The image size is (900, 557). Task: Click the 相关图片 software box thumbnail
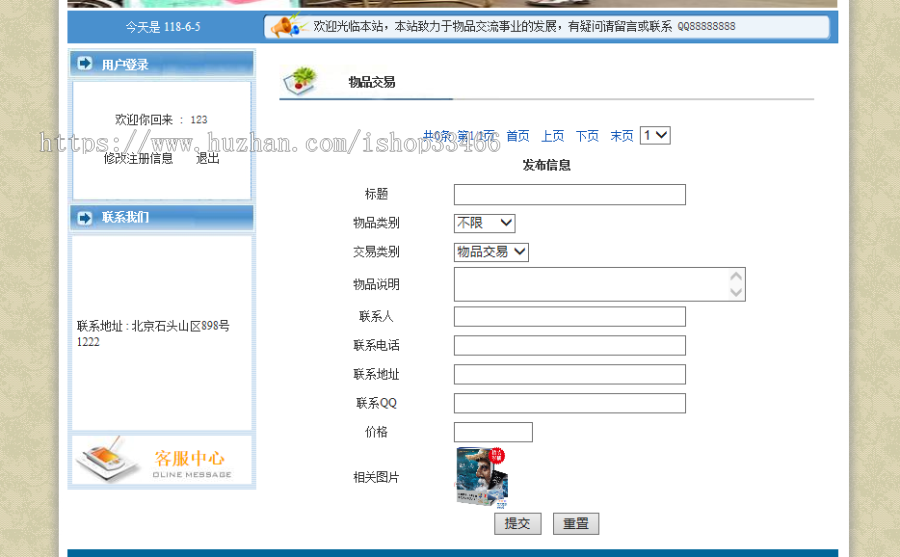pyautogui.click(x=481, y=477)
